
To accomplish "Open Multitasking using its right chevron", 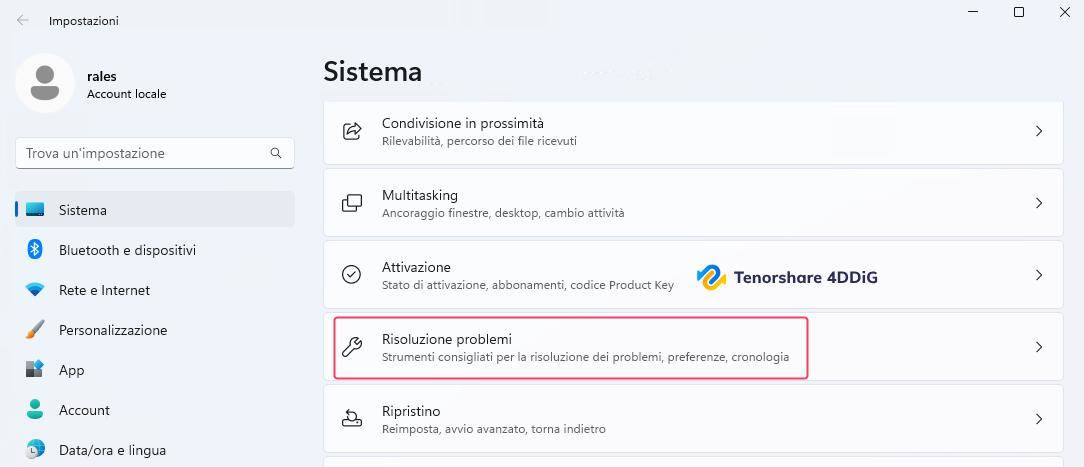I will 1039,203.
